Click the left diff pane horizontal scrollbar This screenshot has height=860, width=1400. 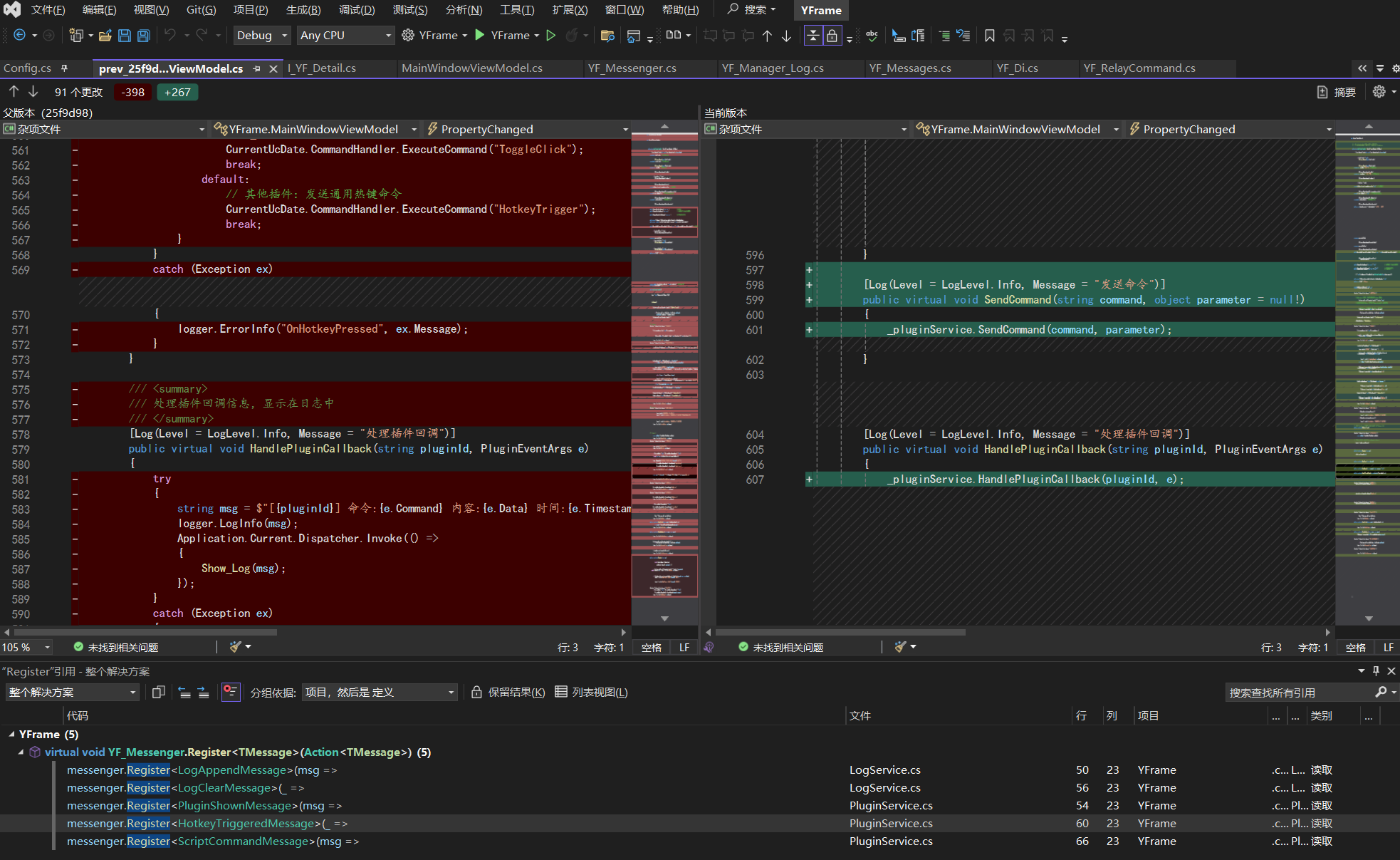315,632
